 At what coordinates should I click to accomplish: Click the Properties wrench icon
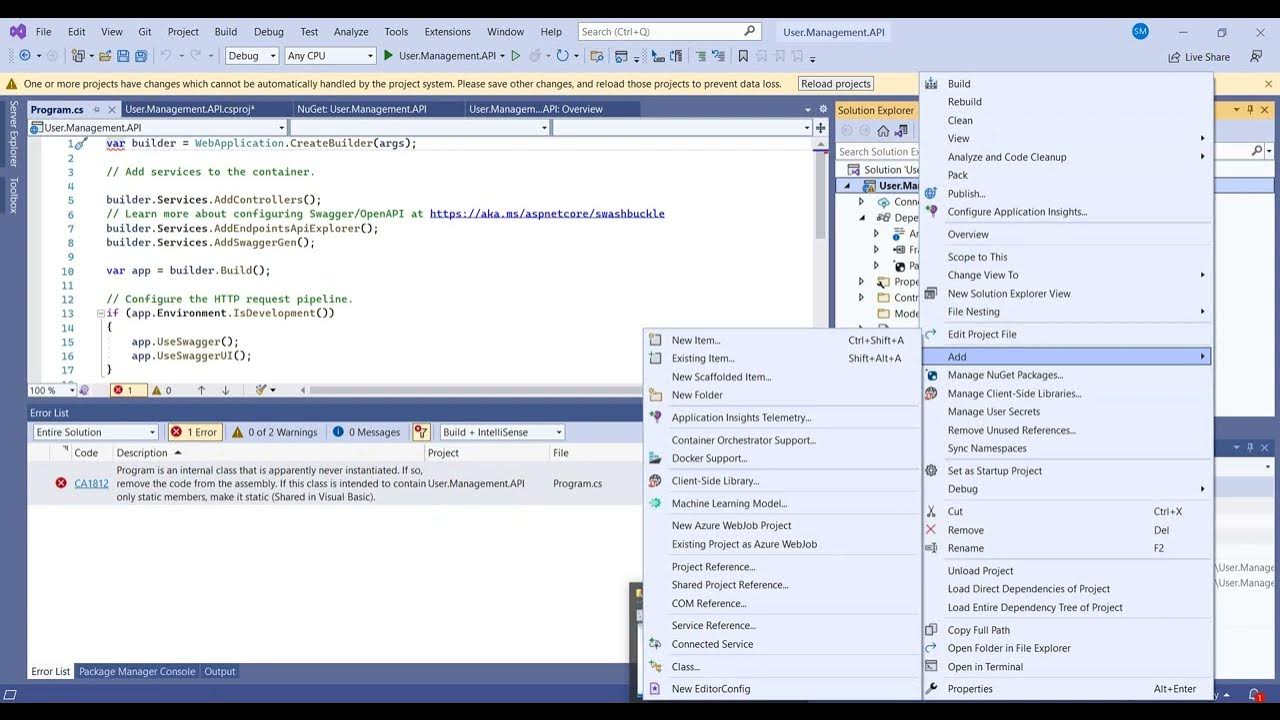click(x=931, y=689)
